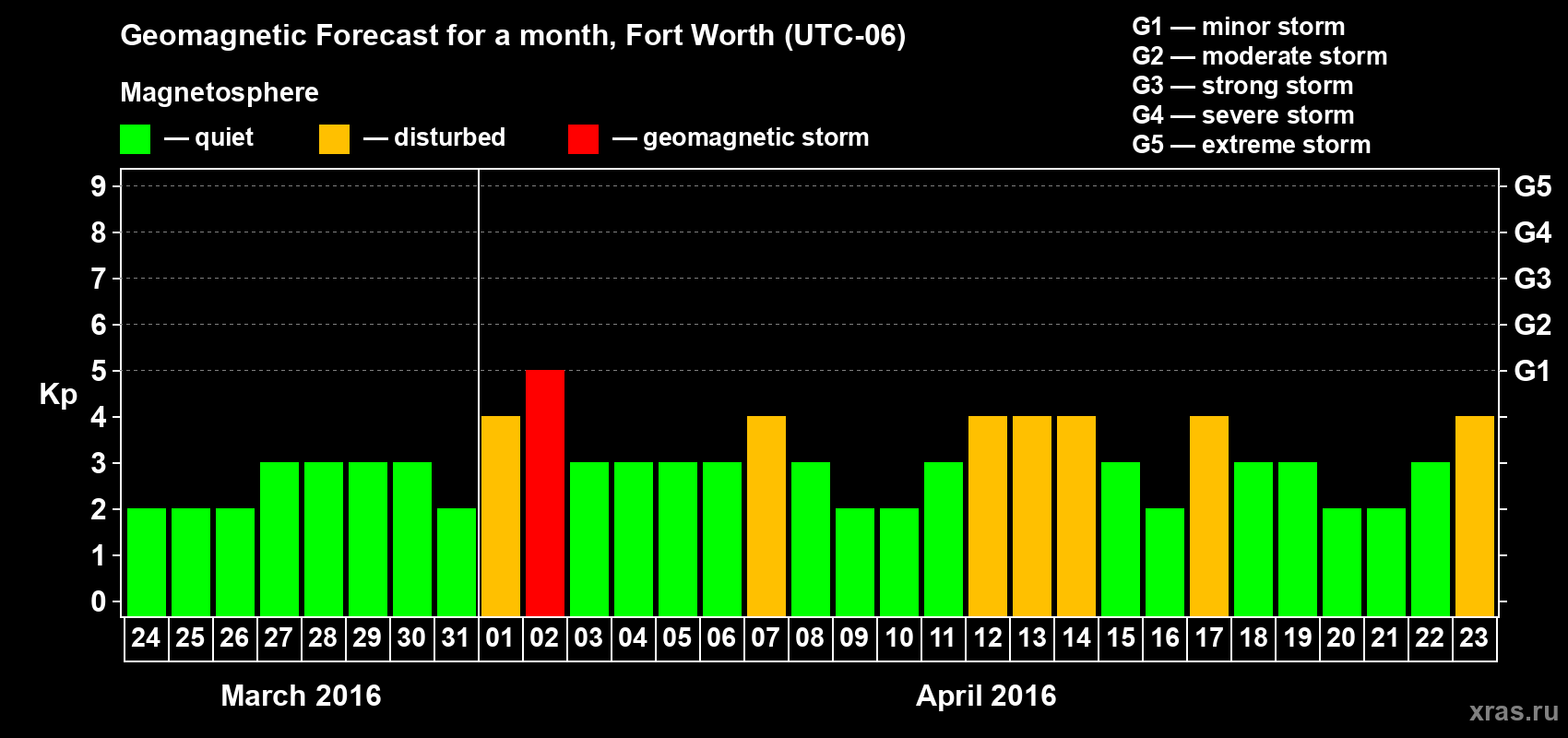Select the orange bar for April 23

[1475, 517]
